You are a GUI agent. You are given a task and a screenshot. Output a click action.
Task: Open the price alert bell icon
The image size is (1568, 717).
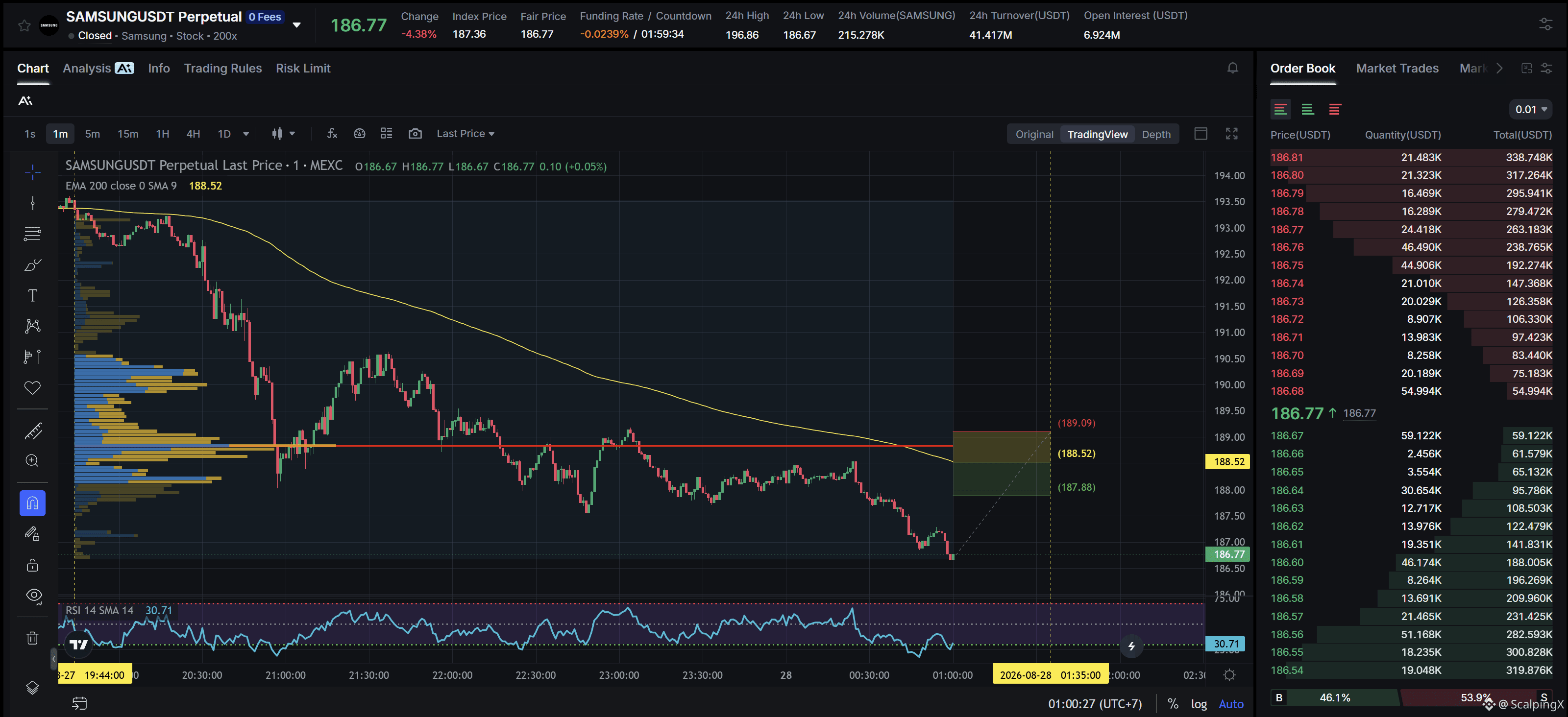pyautogui.click(x=1232, y=68)
